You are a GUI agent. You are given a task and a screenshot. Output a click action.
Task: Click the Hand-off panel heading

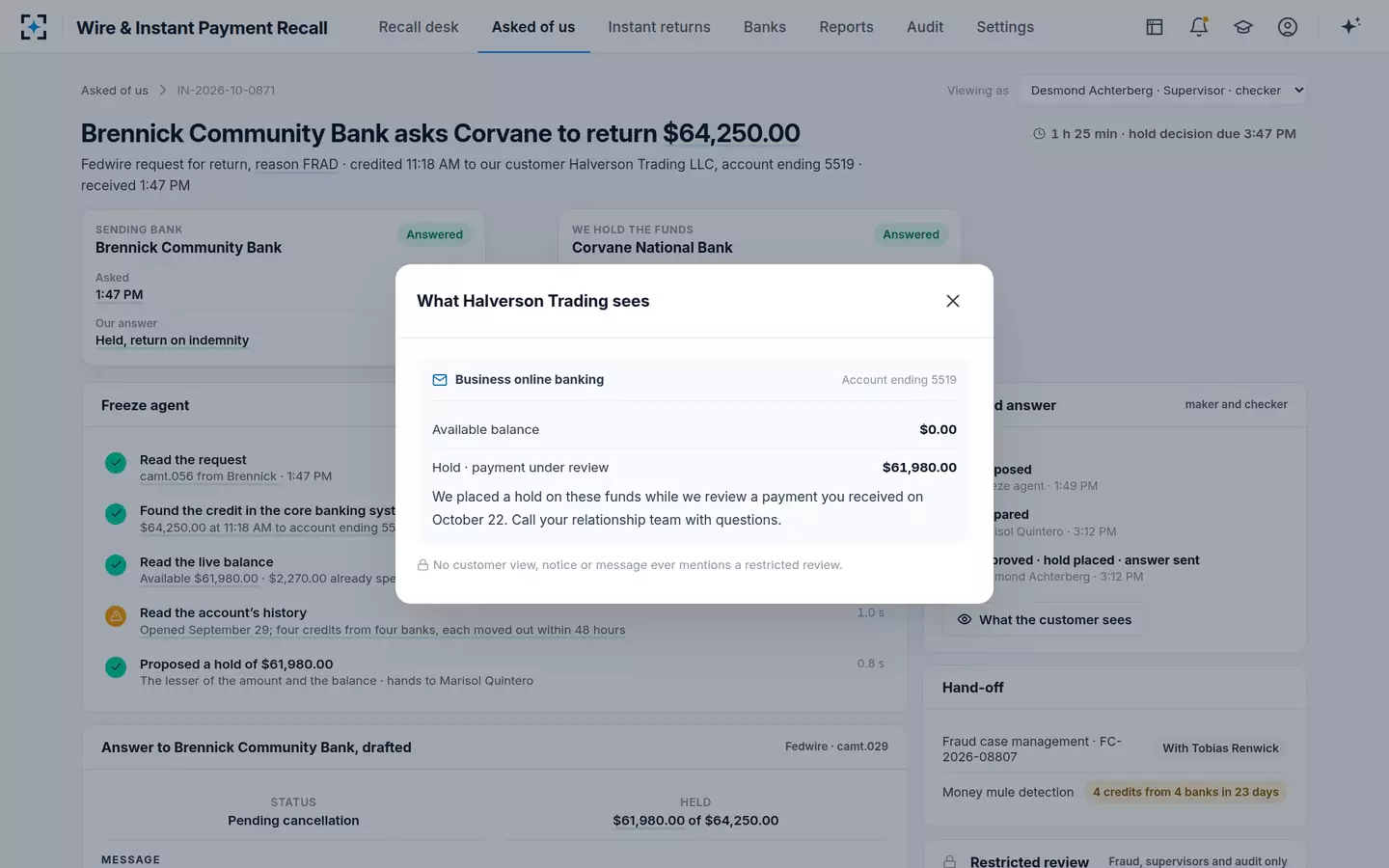[973, 688]
